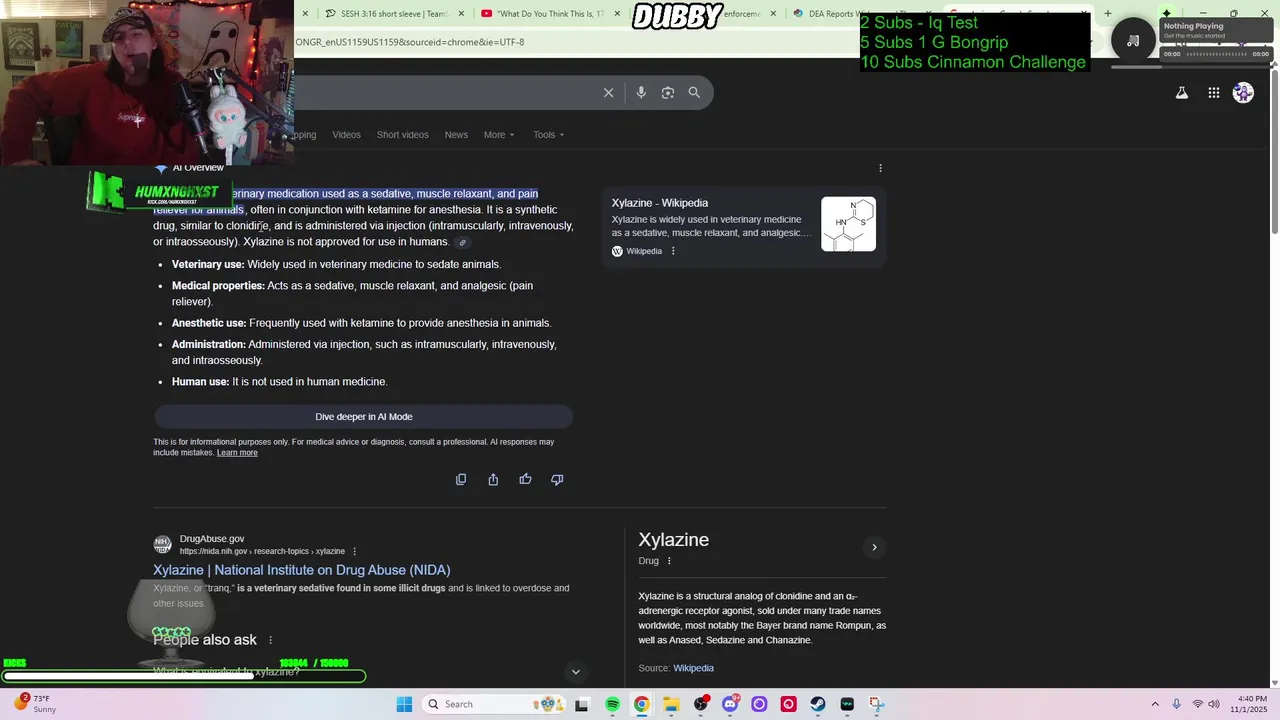Close the SESH 3:16 short sleeve tab

pyautogui.click(x=461, y=14)
